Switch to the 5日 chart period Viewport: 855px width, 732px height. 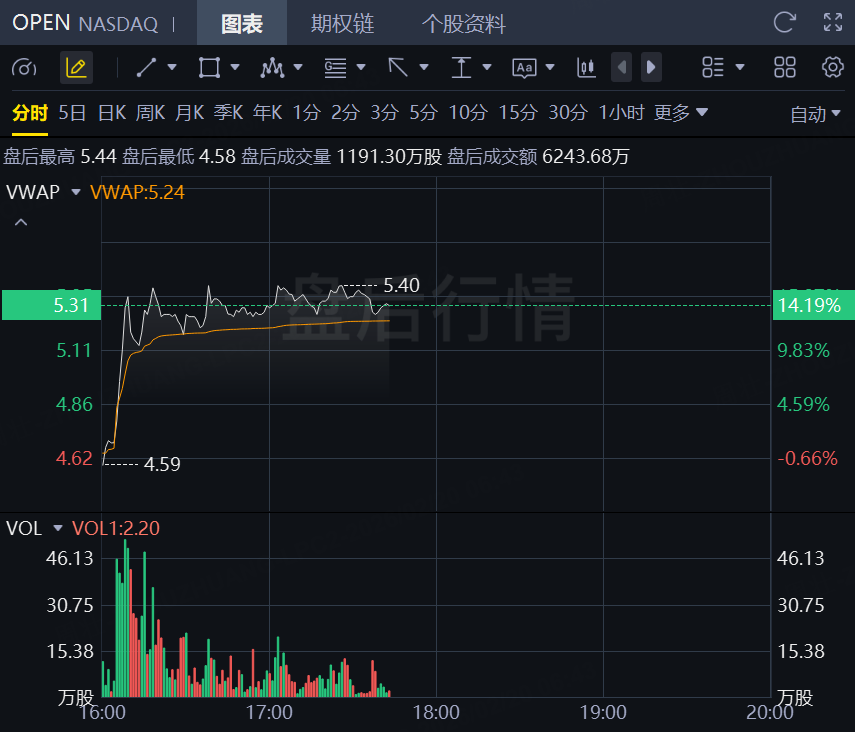[72, 113]
